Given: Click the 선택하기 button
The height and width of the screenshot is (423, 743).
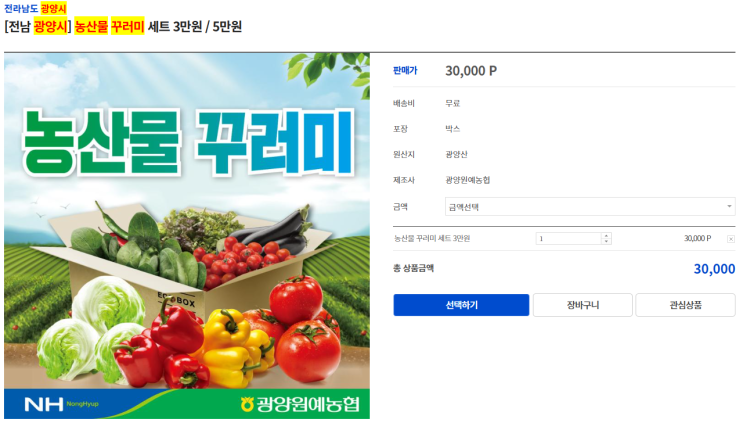Looking at the screenshot, I should tap(461, 305).
